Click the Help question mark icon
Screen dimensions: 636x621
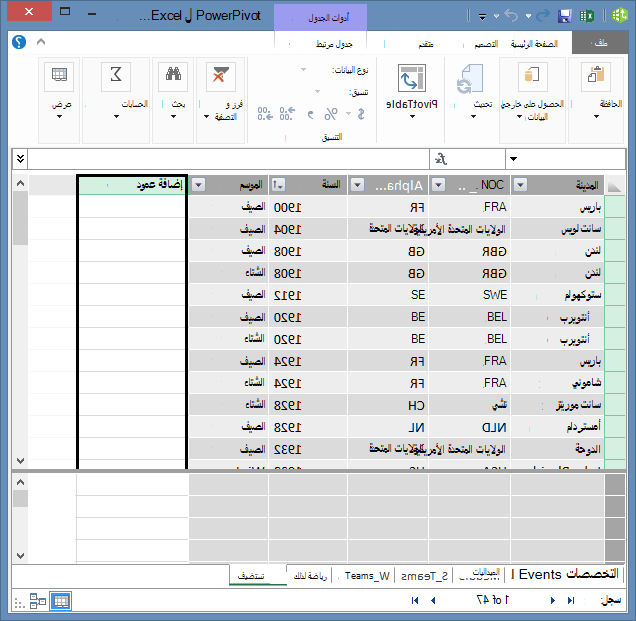(19, 42)
